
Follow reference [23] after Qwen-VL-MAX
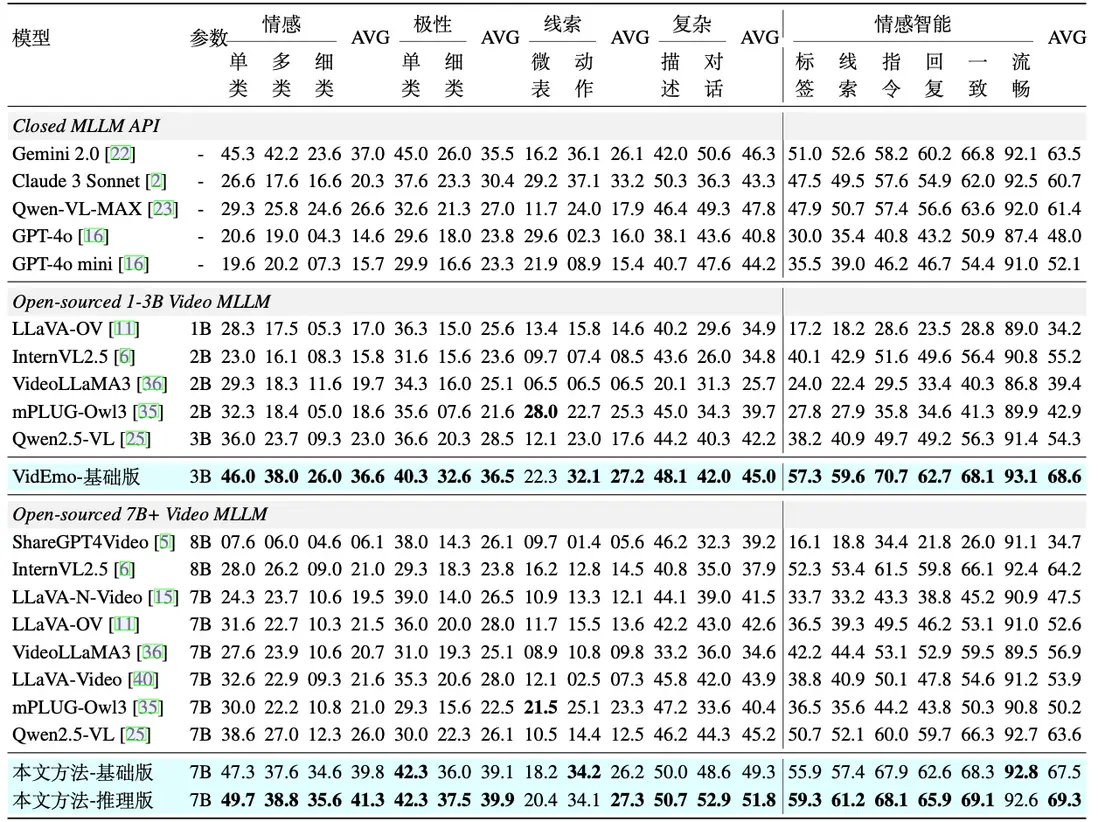pyautogui.click(x=162, y=209)
